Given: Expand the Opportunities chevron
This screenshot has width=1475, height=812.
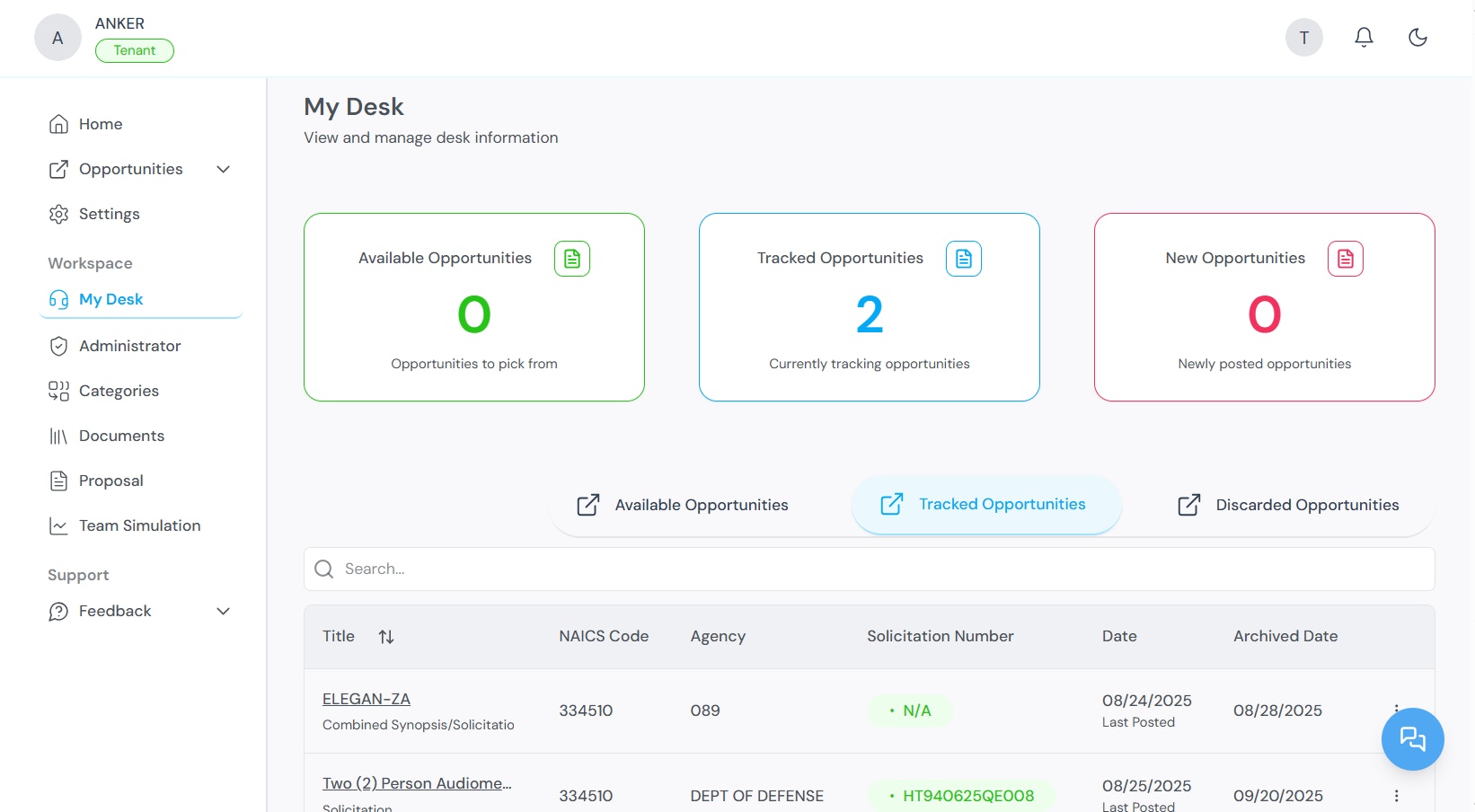Looking at the screenshot, I should (x=224, y=169).
